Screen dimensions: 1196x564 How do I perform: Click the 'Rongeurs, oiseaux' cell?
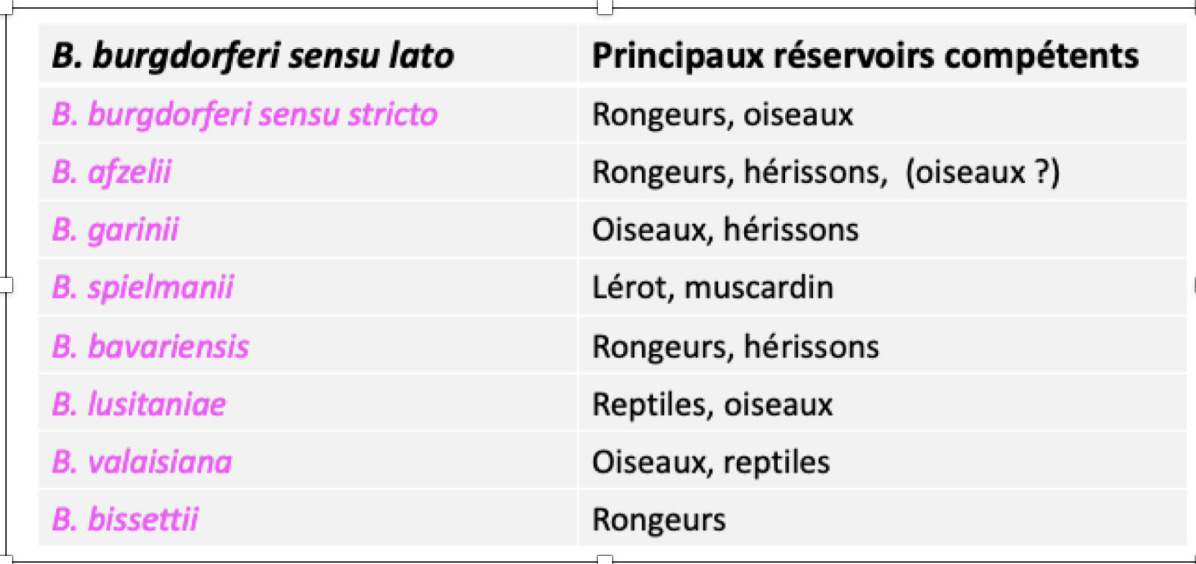tap(883, 114)
